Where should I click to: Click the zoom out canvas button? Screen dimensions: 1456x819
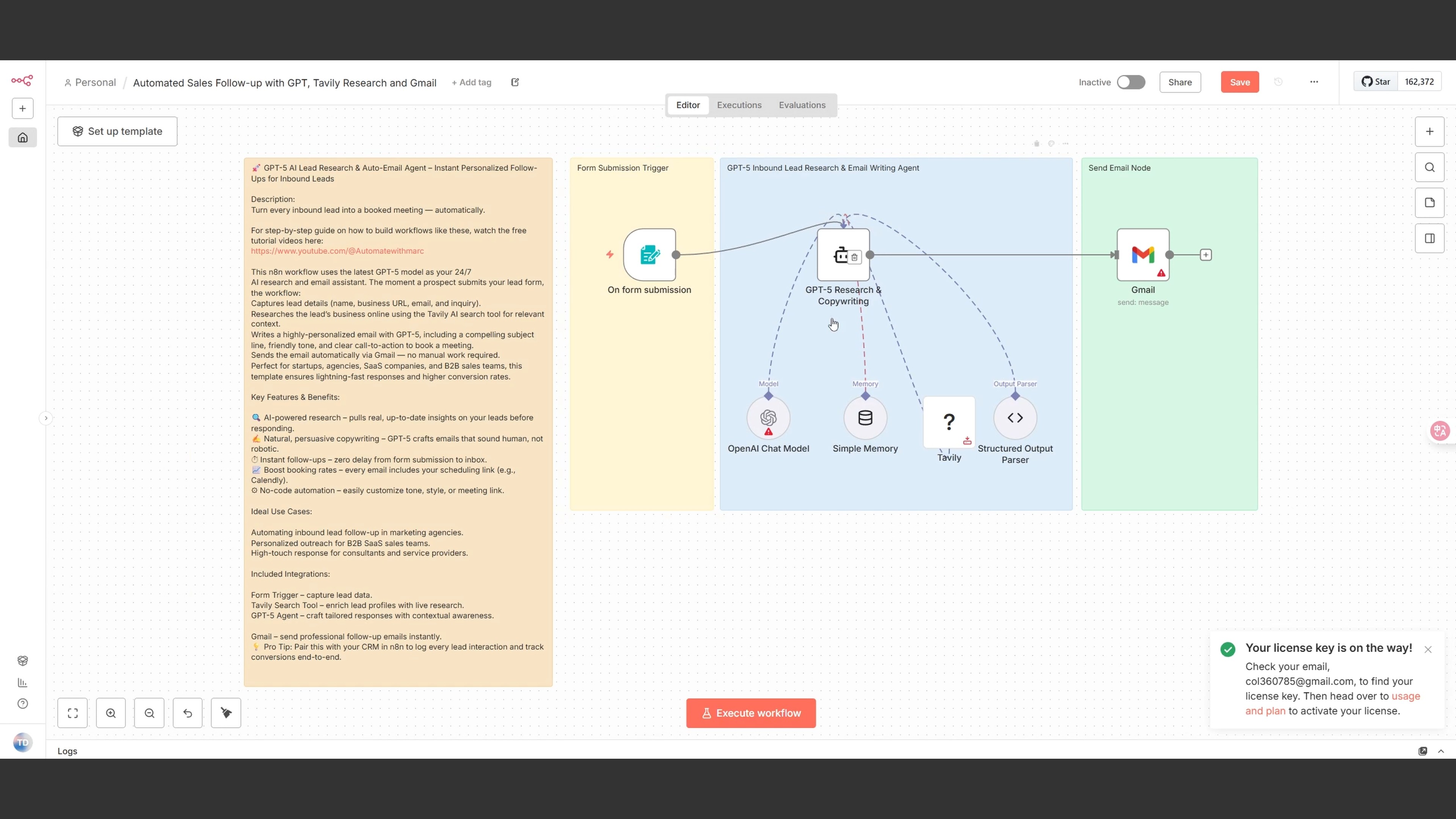click(x=149, y=713)
